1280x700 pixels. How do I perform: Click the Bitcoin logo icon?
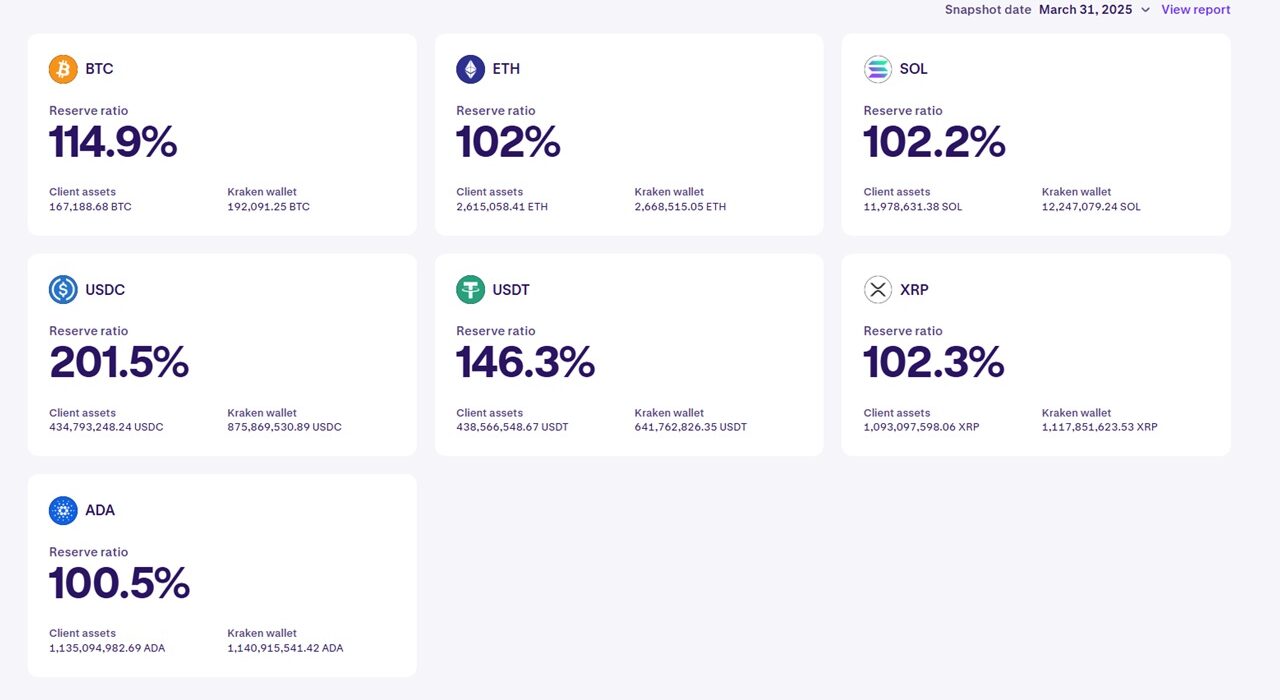pyautogui.click(x=63, y=69)
